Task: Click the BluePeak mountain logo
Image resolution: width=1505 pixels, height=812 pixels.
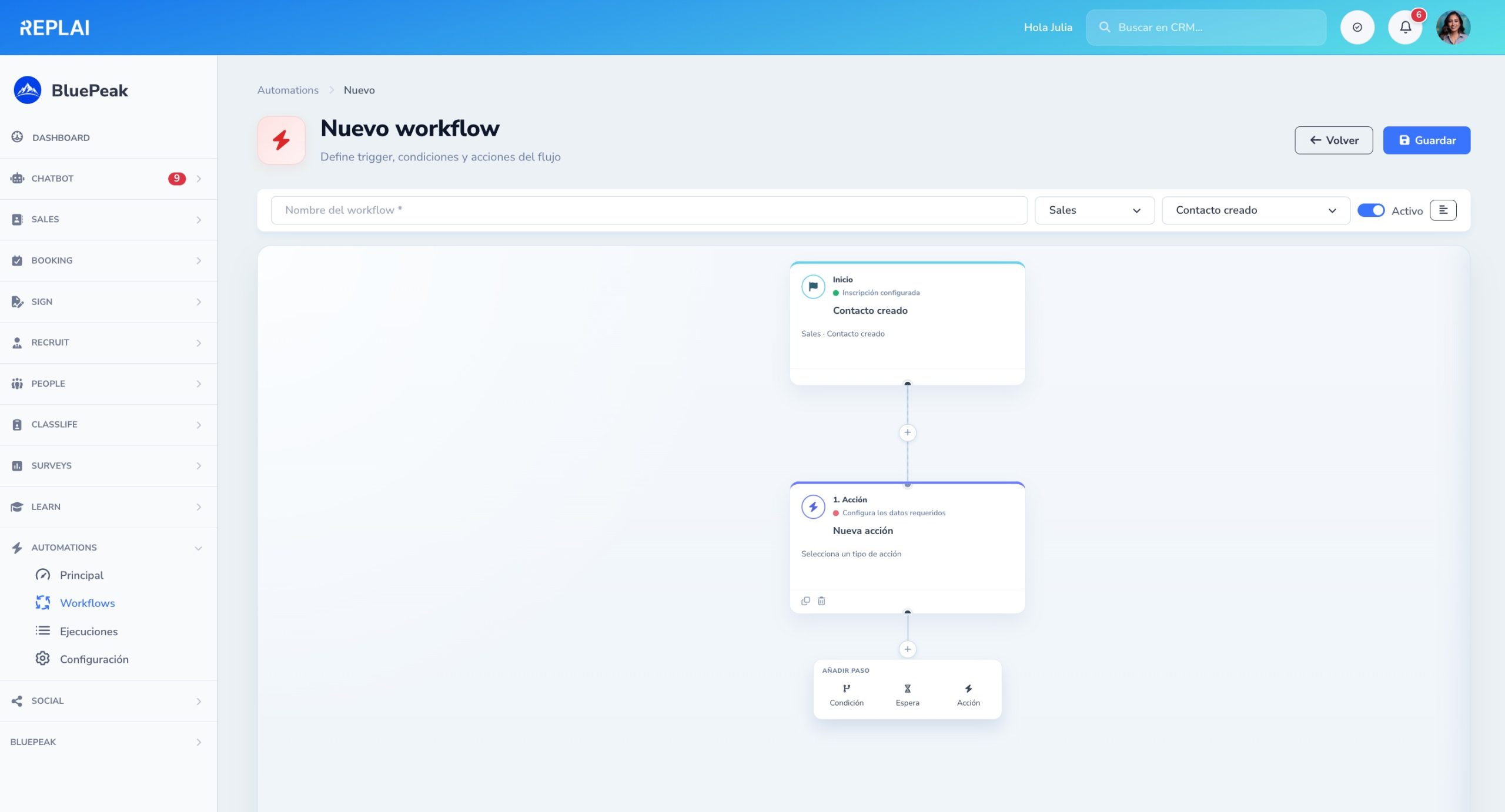Action: (27, 90)
